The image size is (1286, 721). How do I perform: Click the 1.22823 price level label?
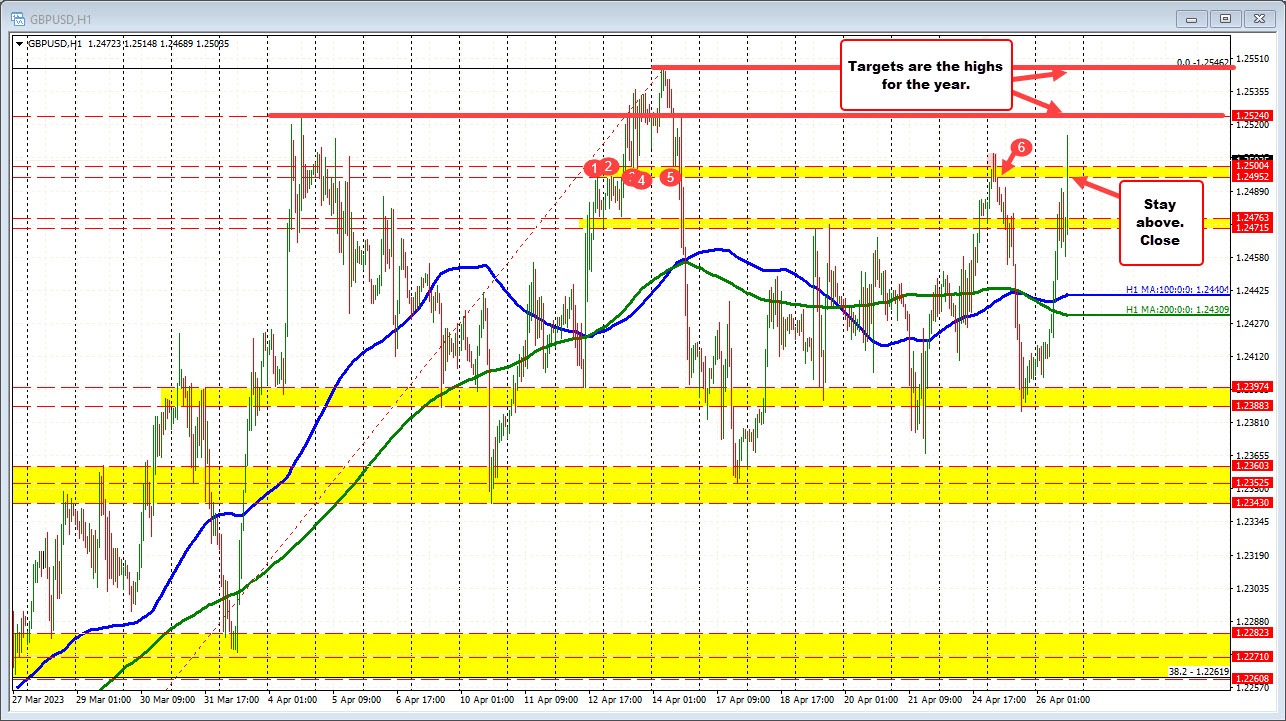click(x=1252, y=633)
